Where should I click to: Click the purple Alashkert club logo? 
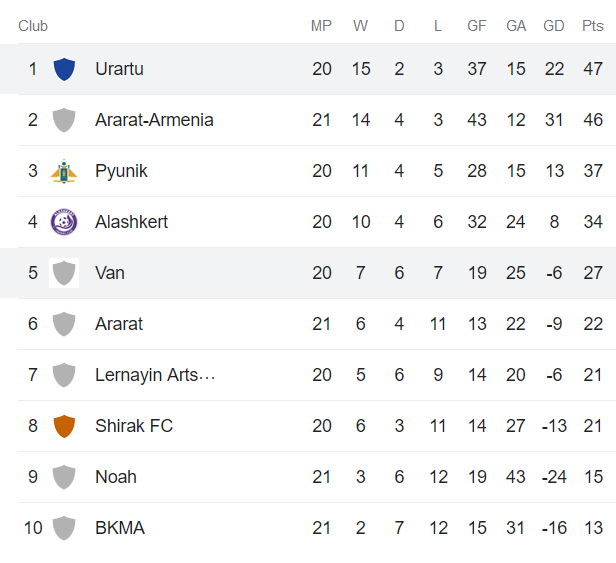click(x=64, y=222)
